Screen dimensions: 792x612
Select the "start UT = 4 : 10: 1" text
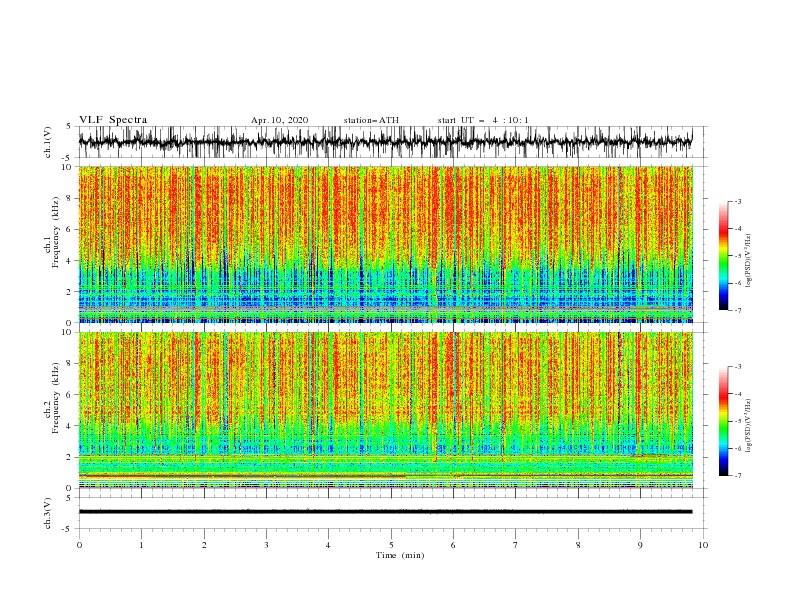483,120
